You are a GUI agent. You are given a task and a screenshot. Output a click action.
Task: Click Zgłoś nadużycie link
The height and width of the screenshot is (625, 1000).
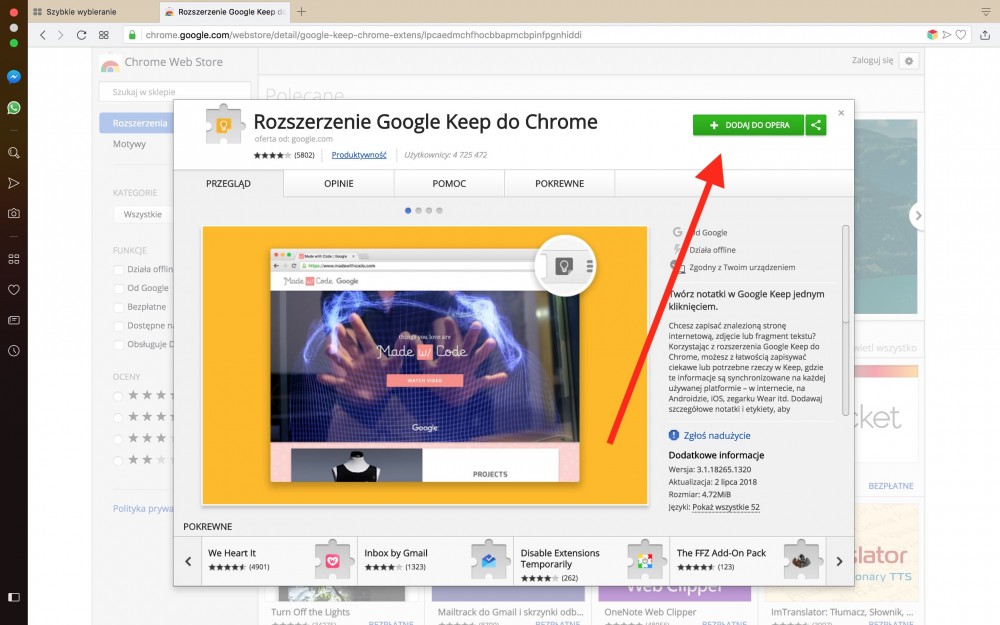click(x=717, y=436)
